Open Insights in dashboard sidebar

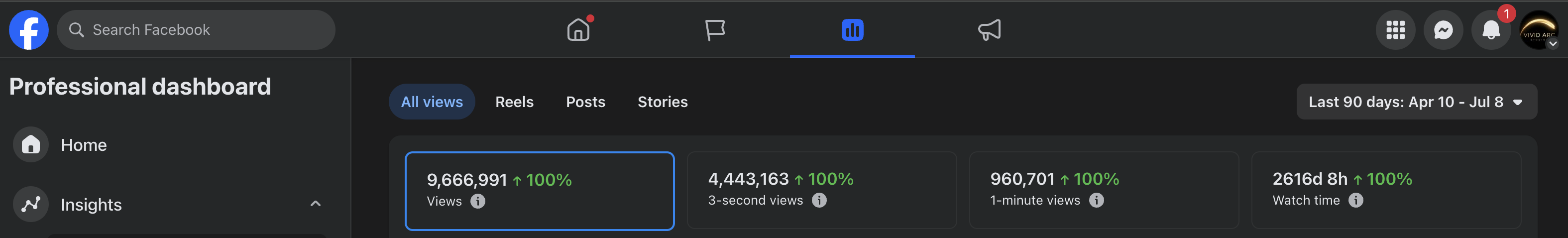point(175,205)
